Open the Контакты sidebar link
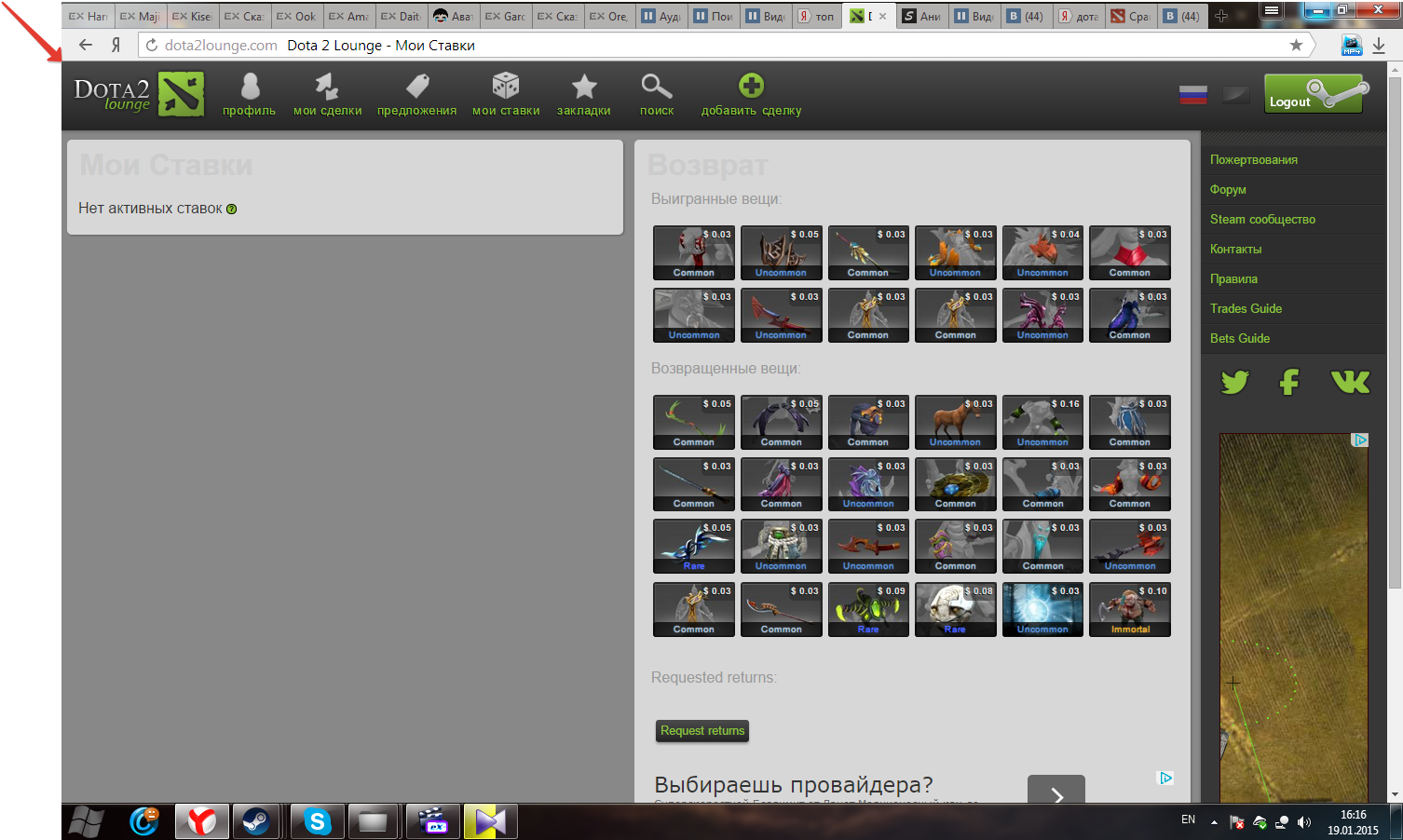Viewport: 1403px width, 840px height. click(1235, 250)
